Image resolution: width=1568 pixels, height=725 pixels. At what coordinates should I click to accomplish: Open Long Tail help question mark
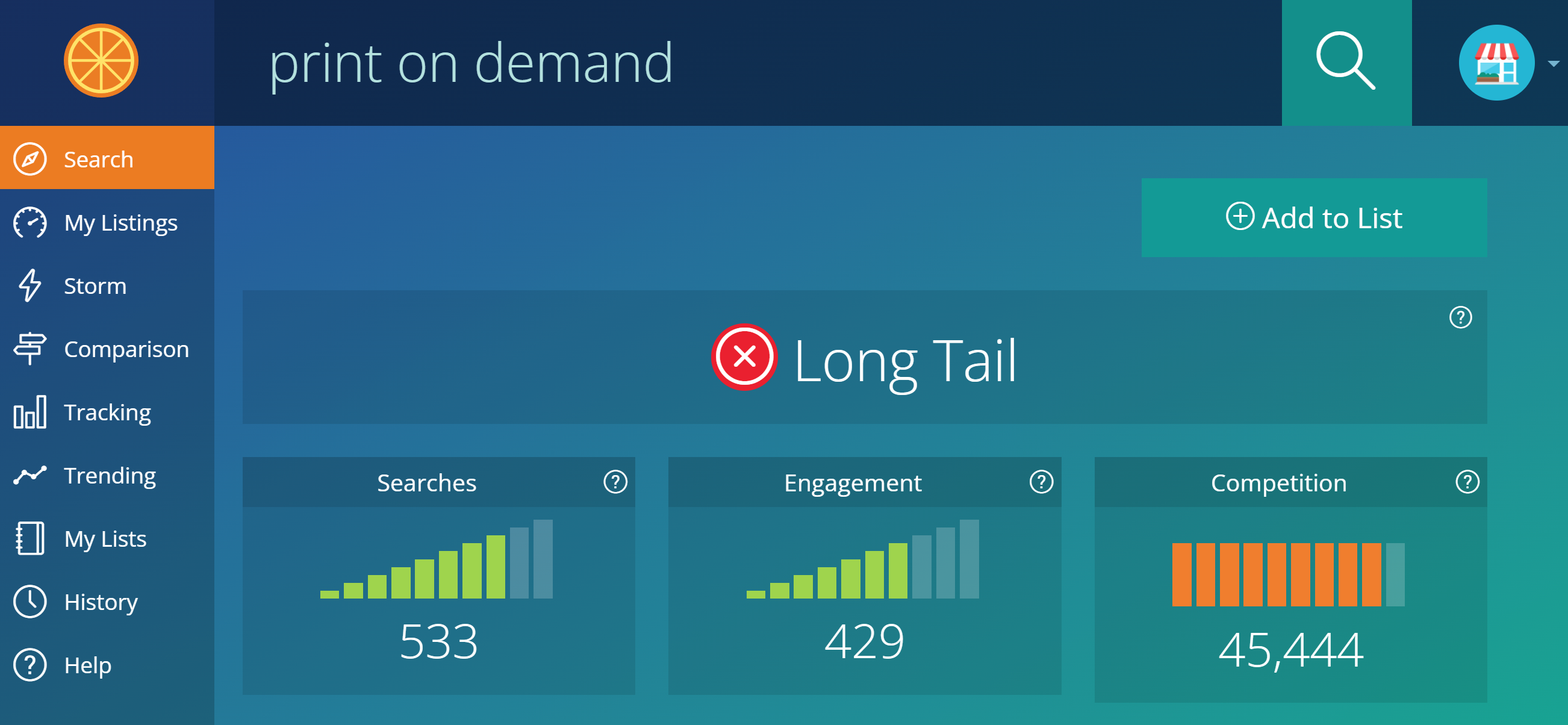[1460, 317]
